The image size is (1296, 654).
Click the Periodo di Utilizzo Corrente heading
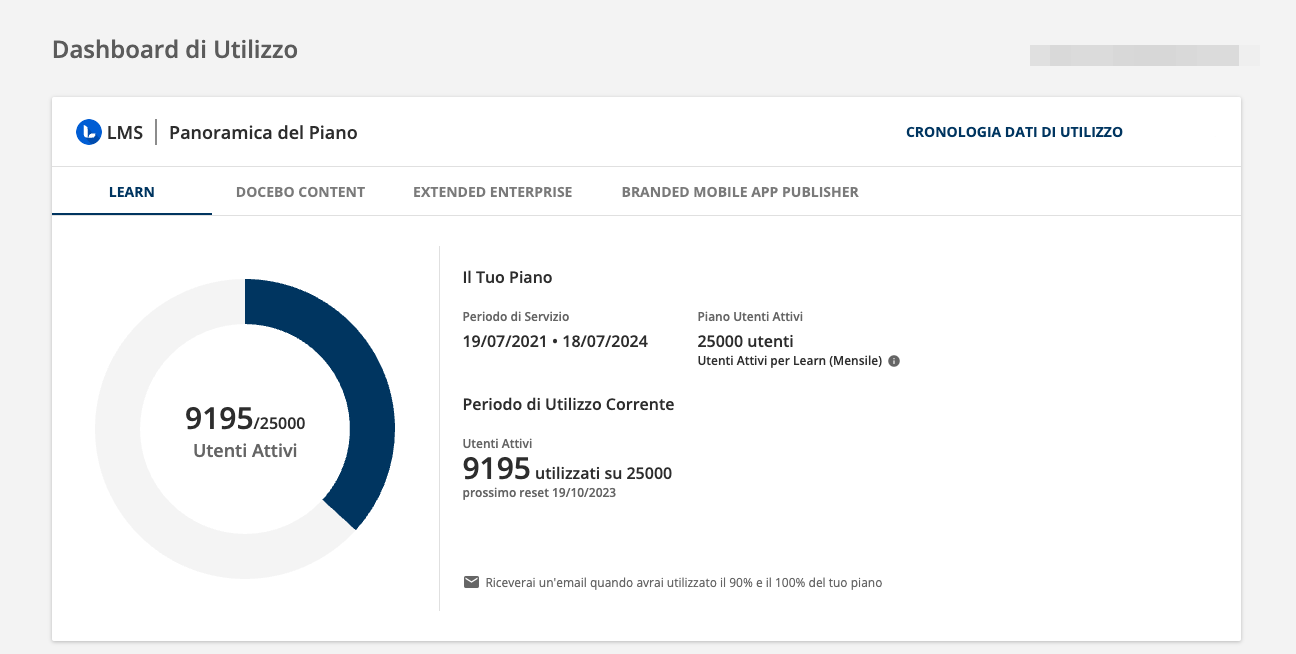(x=568, y=405)
